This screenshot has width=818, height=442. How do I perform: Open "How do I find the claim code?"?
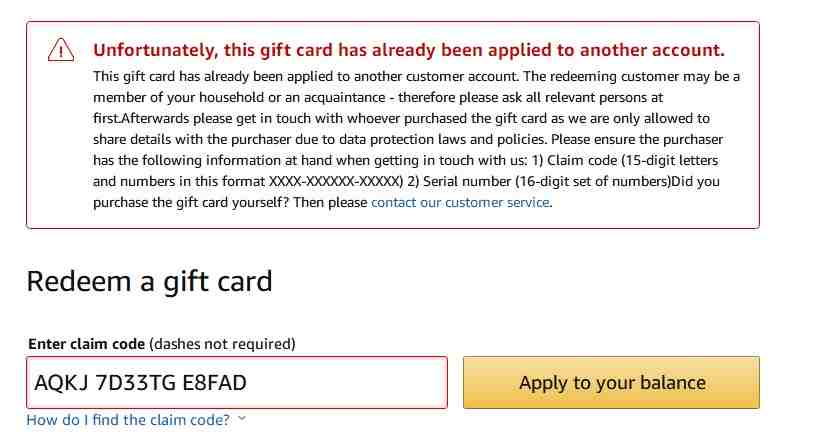coord(128,420)
